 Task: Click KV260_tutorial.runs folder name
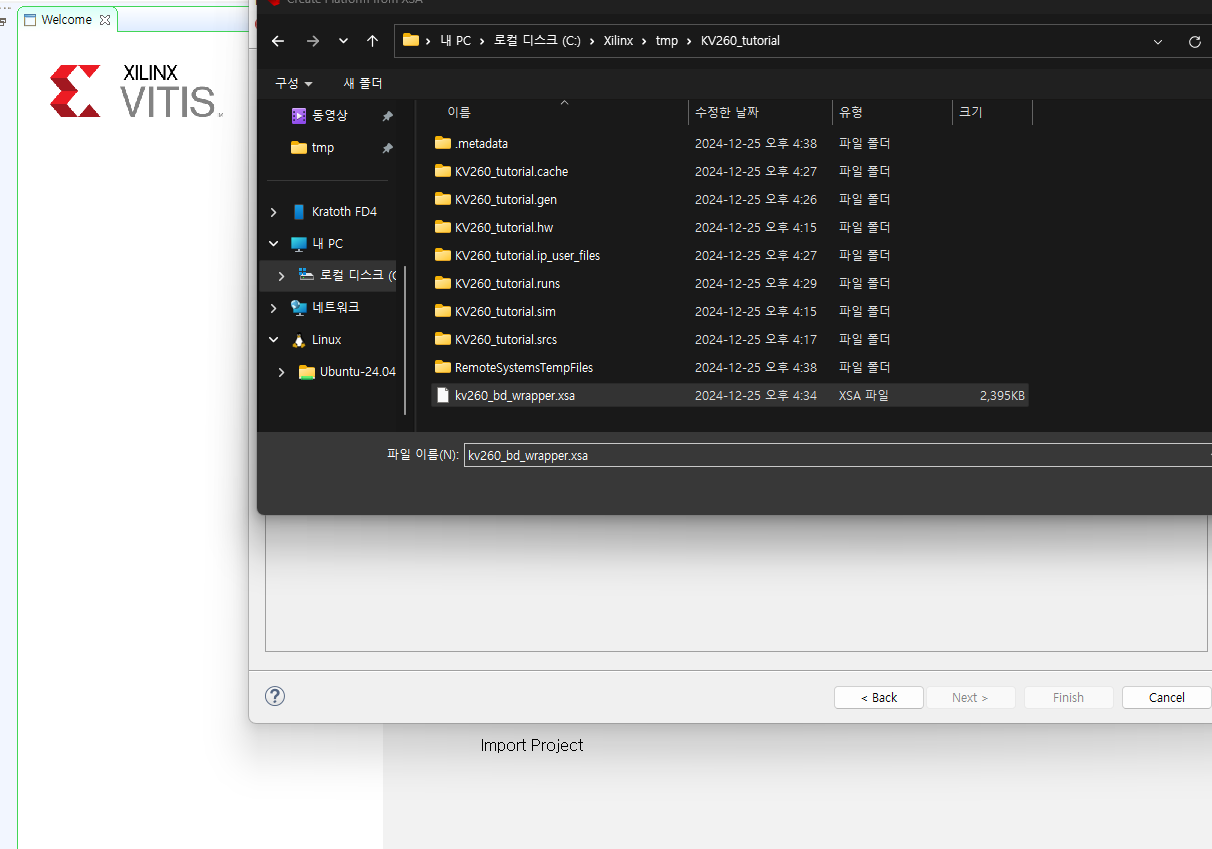507,283
